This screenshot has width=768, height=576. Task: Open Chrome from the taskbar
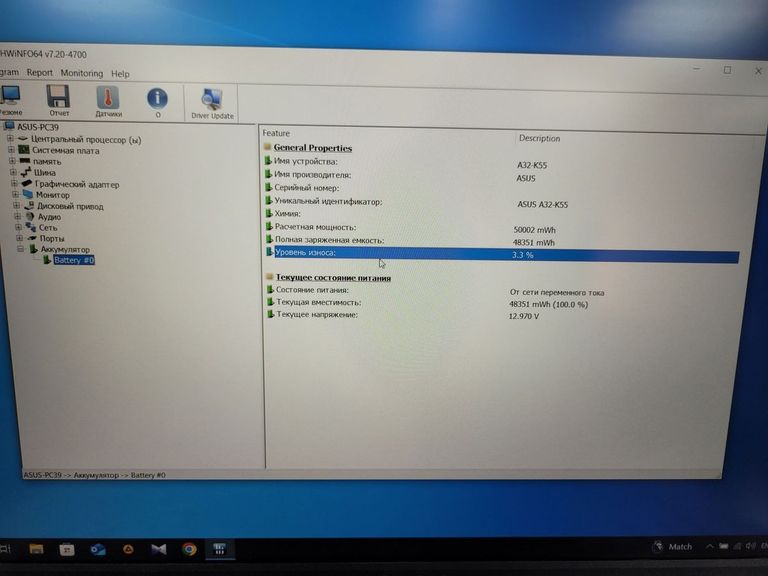pyautogui.click(x=189, y=548)
